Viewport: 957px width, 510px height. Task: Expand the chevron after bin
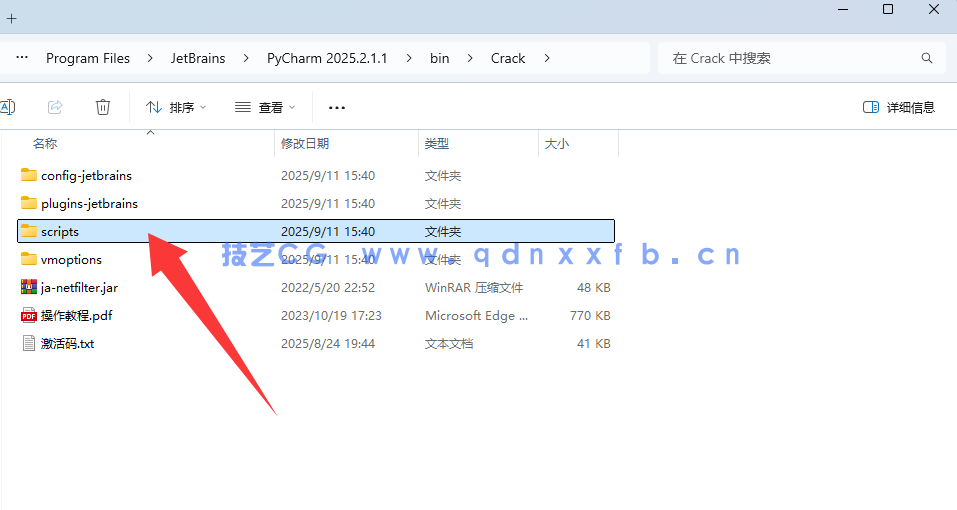point(470,58)
